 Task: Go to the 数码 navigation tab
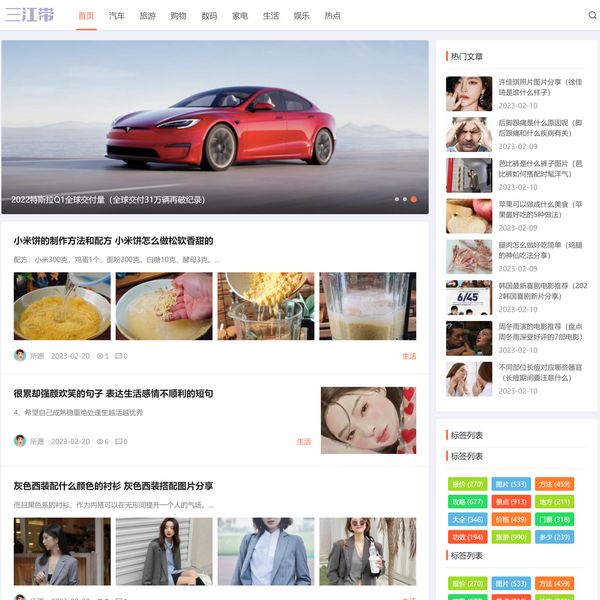pos(209,16)
